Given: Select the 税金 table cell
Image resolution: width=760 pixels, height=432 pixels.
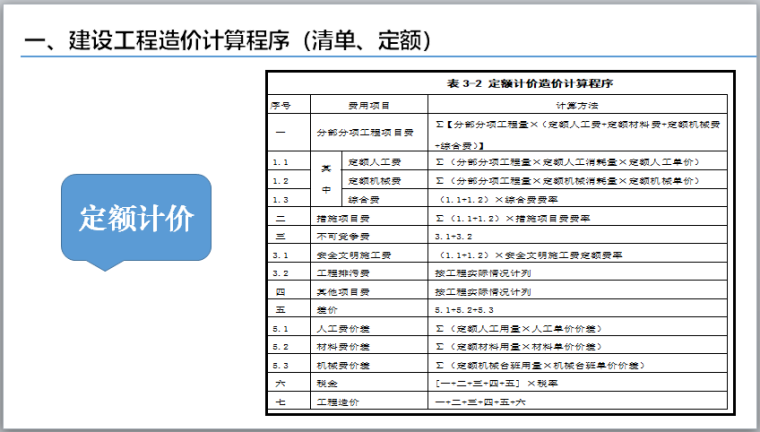Looking at the screenshot, I should click(369, 384).
